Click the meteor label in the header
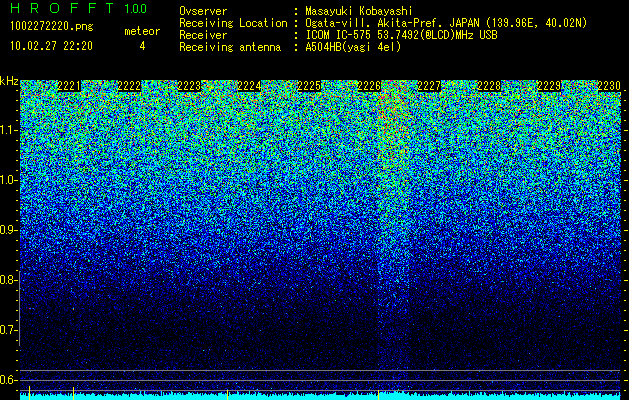The width and height of the screenshot is (629, 400). (x=142, y=31)
